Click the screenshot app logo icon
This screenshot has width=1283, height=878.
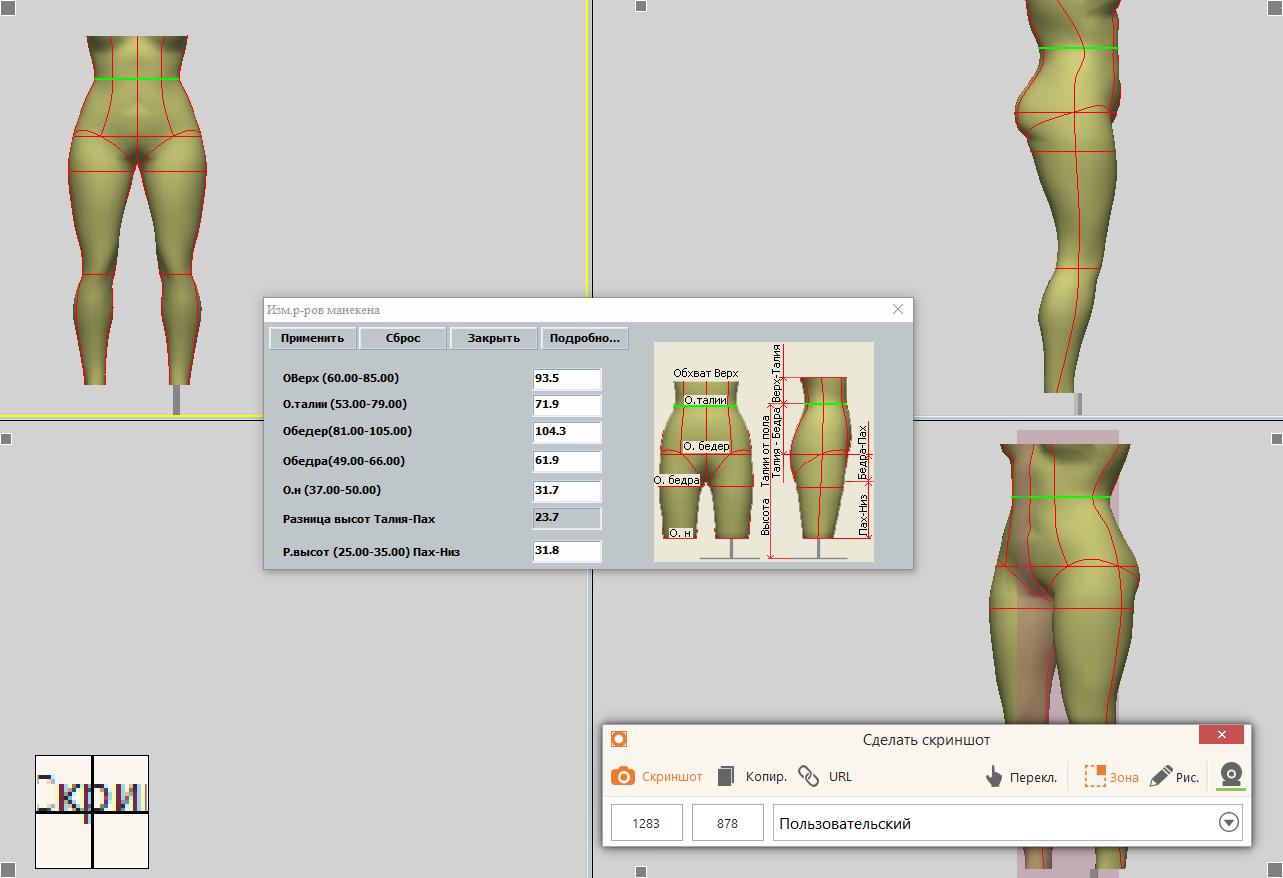point(619,739)
